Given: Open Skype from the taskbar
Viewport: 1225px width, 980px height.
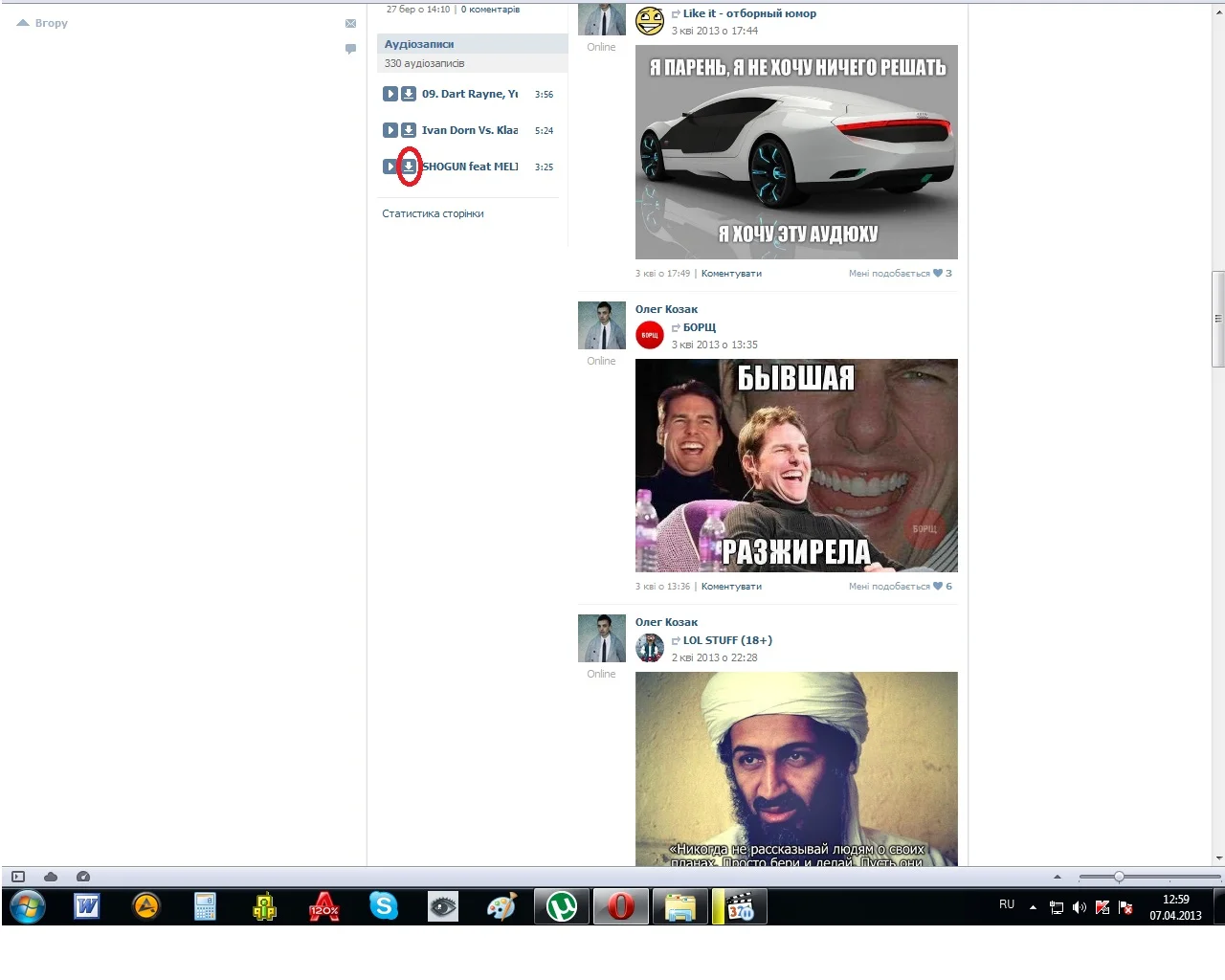Looking at the screenshot, I should (x=384, y=906).
